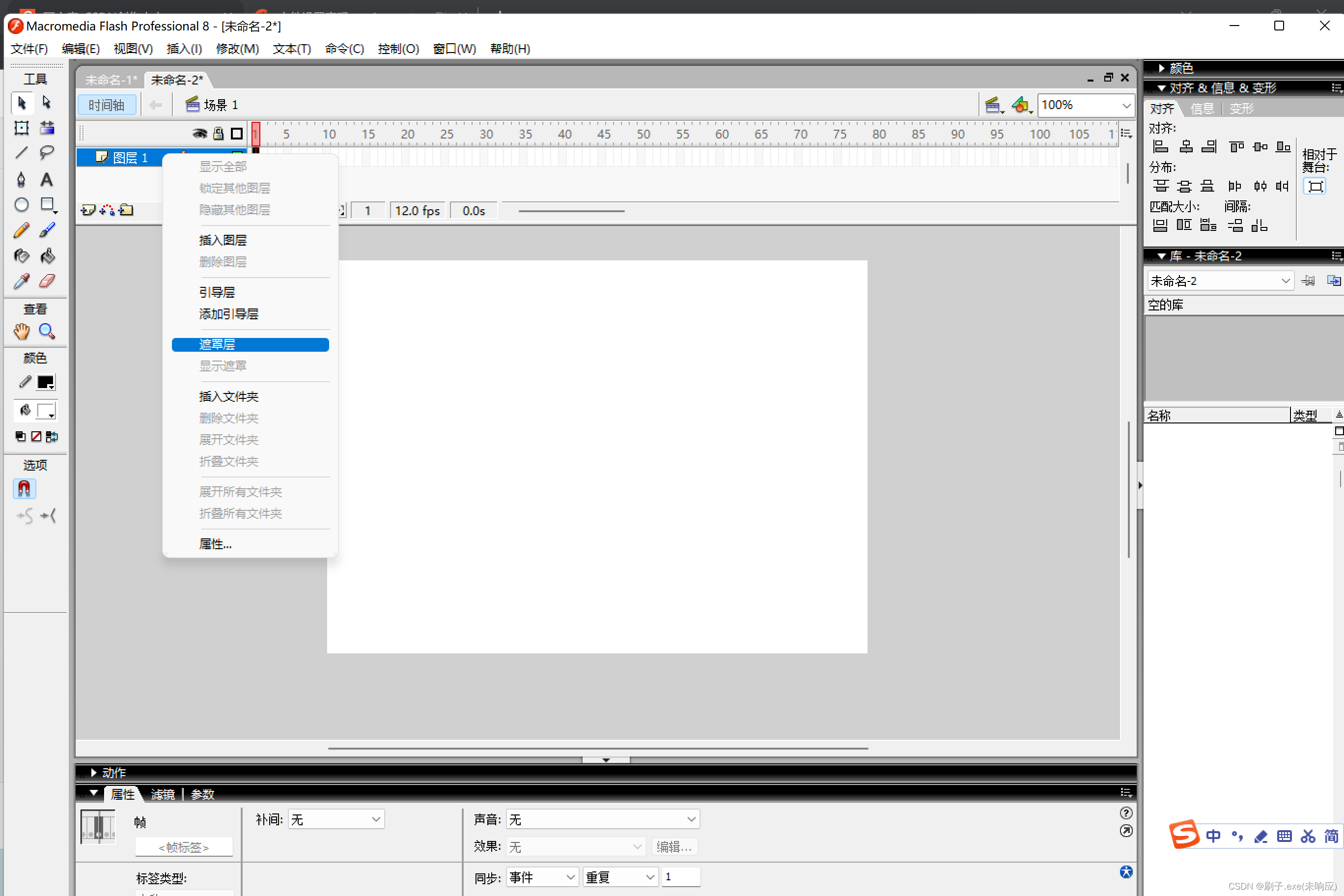Click Black and White colors icon
The width and height of the screenshot is (1344, 896).
click(x=21, y=437)
